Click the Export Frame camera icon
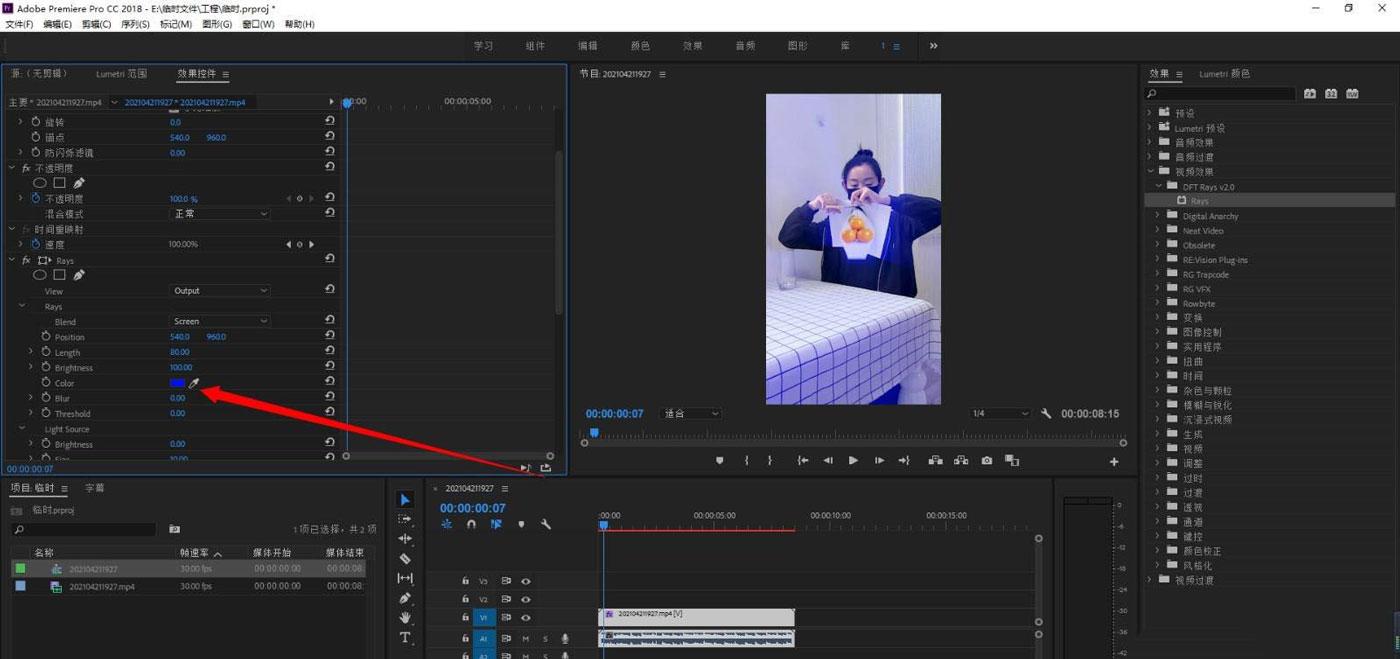The width and height of the screenshot is (1400, 659). [x=987, y=461]
